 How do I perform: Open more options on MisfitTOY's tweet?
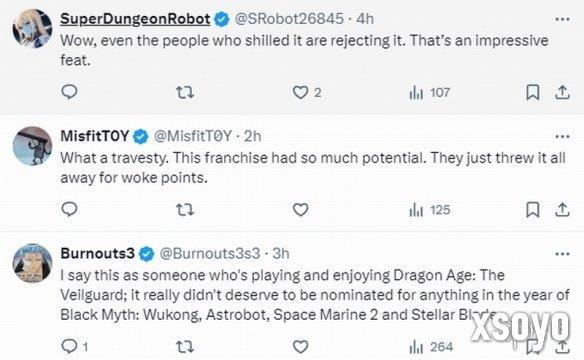(x=562, y=137)
